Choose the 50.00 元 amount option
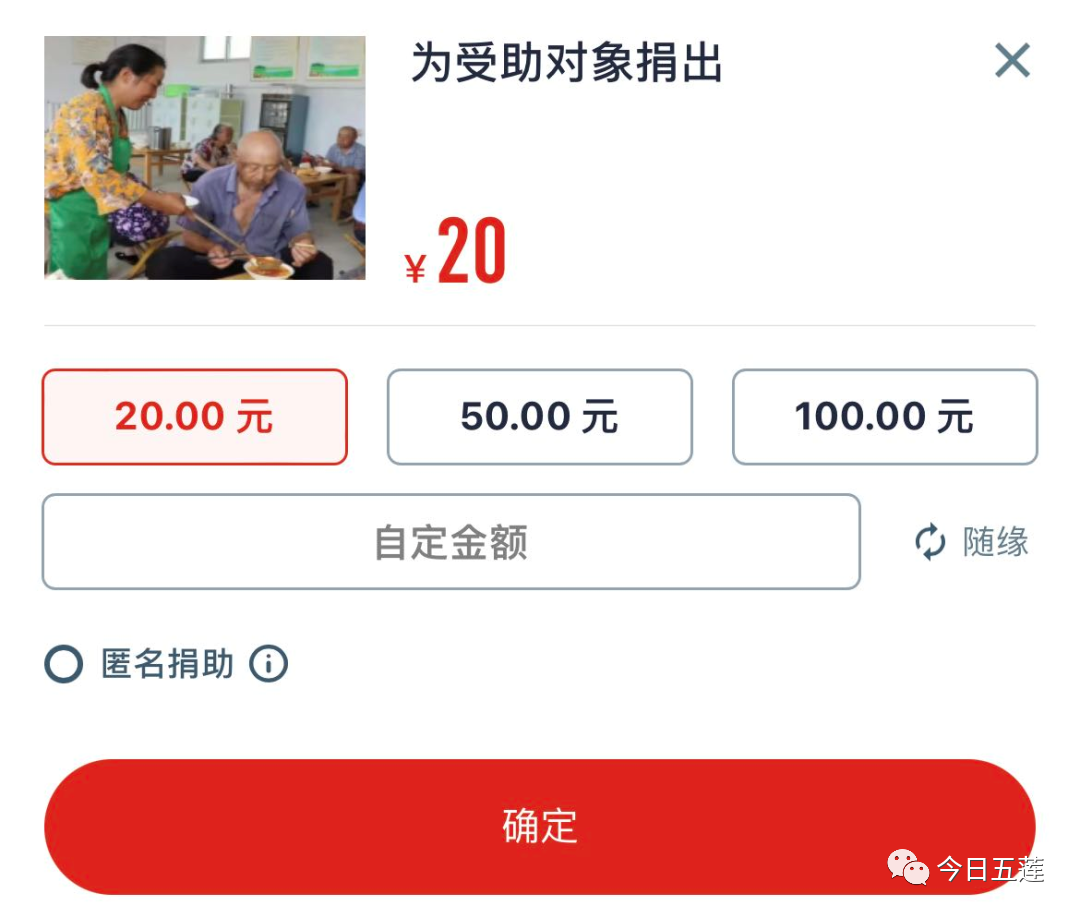 [x=540, y=417]
